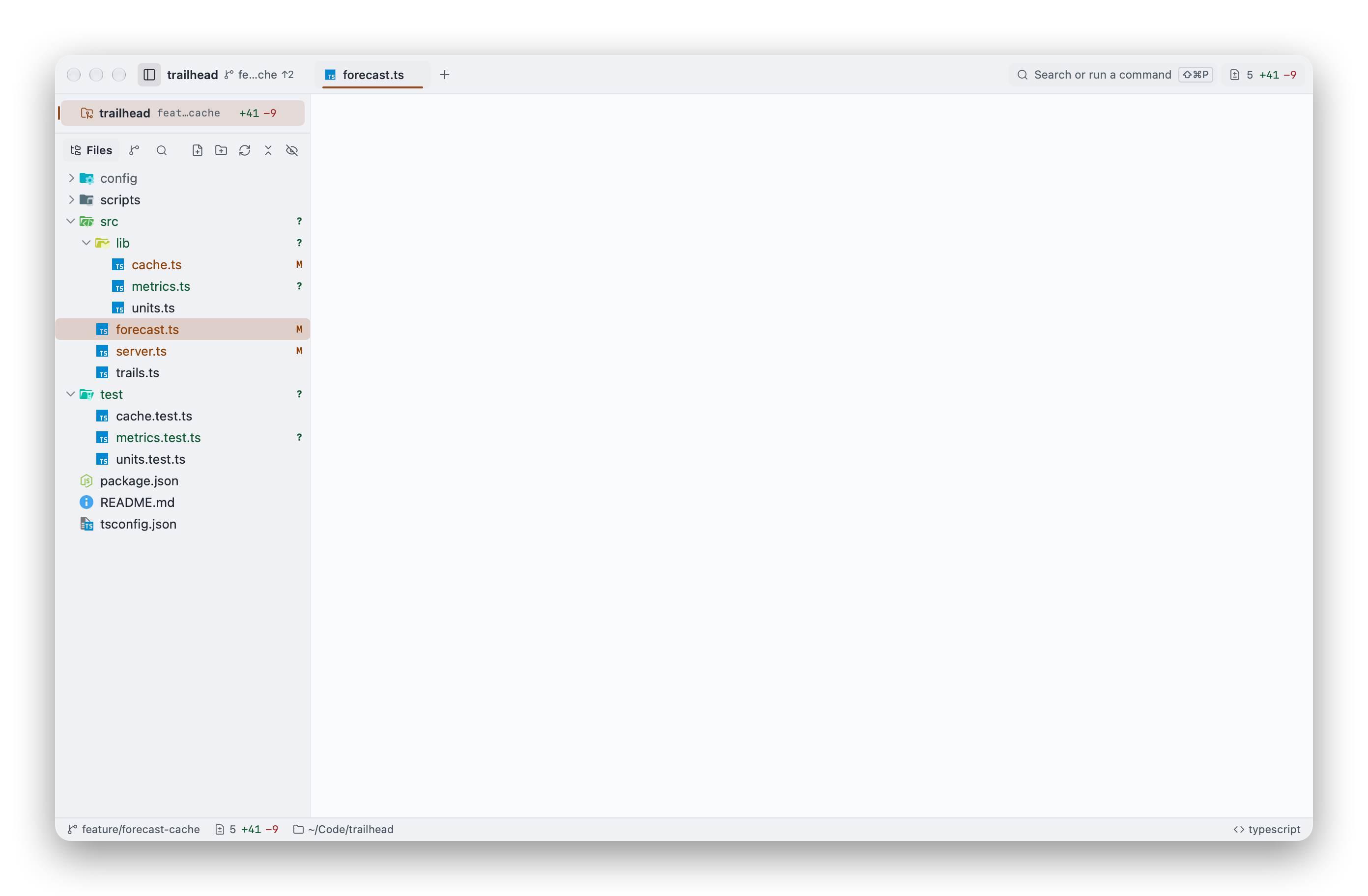
Task: Click the config folder icon
Action: (x=87, y=178)
